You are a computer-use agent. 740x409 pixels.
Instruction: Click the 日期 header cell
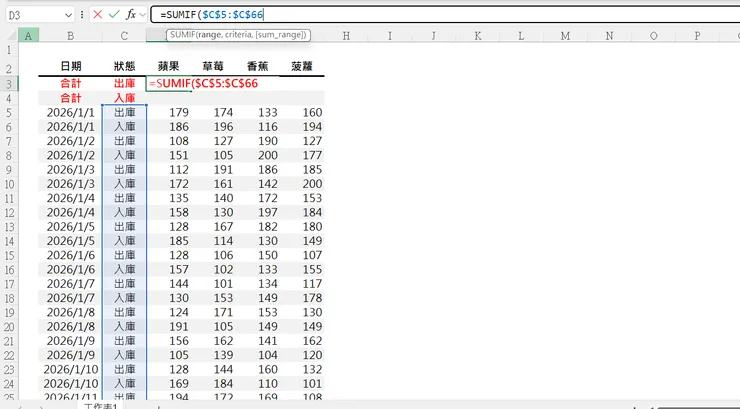(x=70, y=67)
